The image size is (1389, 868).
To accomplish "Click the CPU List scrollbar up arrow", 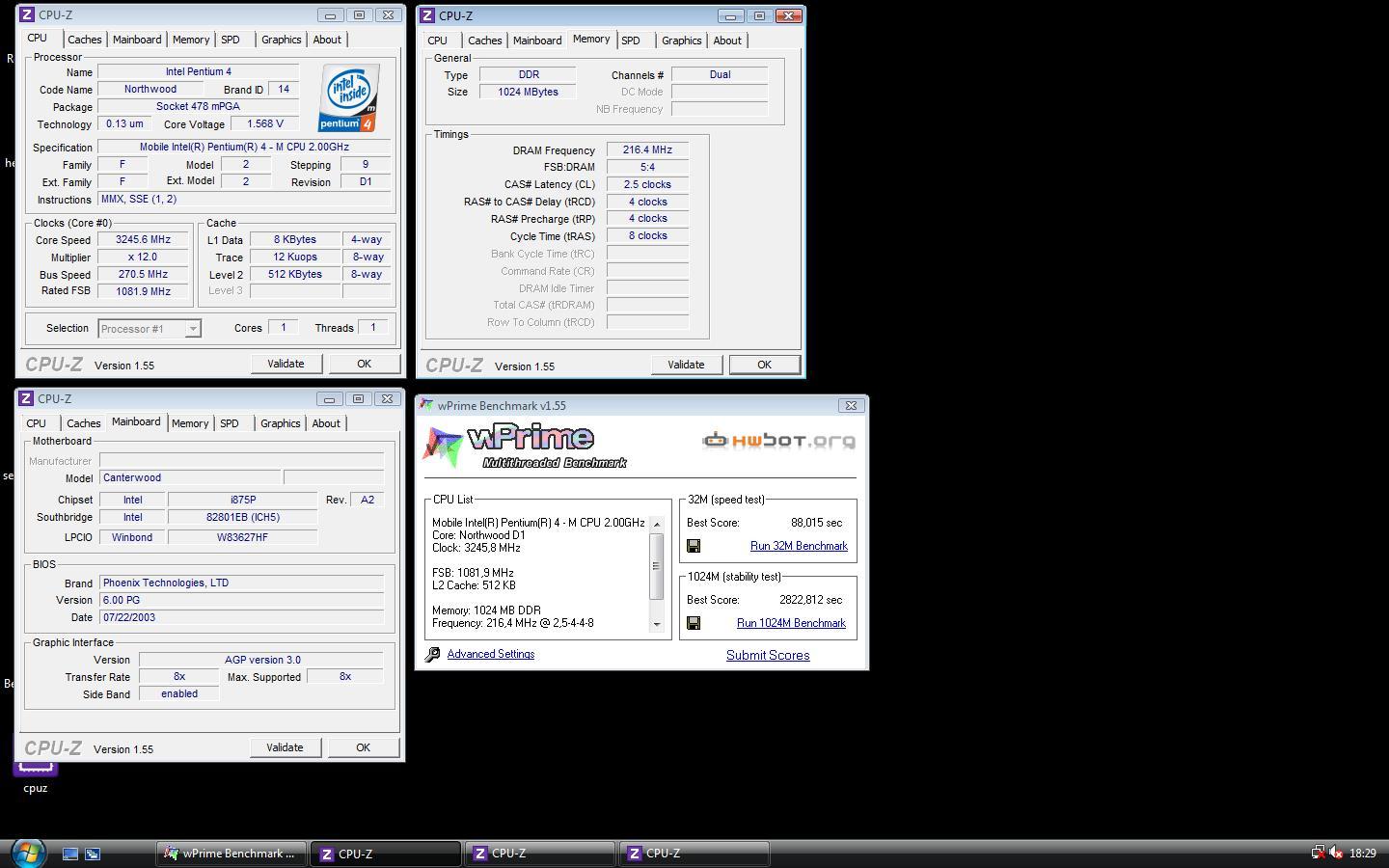I will pyautogui.click(x=657, y=524).
